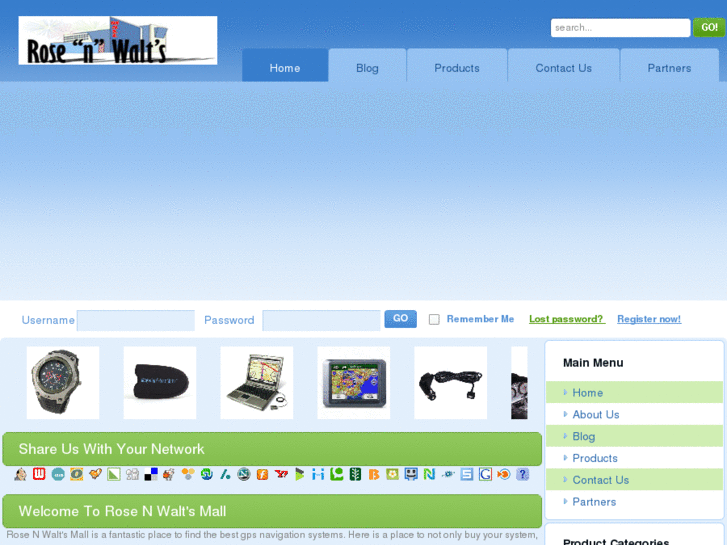Click into the Username field
The width and height of the screenshot is (727, 545).
[x=136, y=321]
